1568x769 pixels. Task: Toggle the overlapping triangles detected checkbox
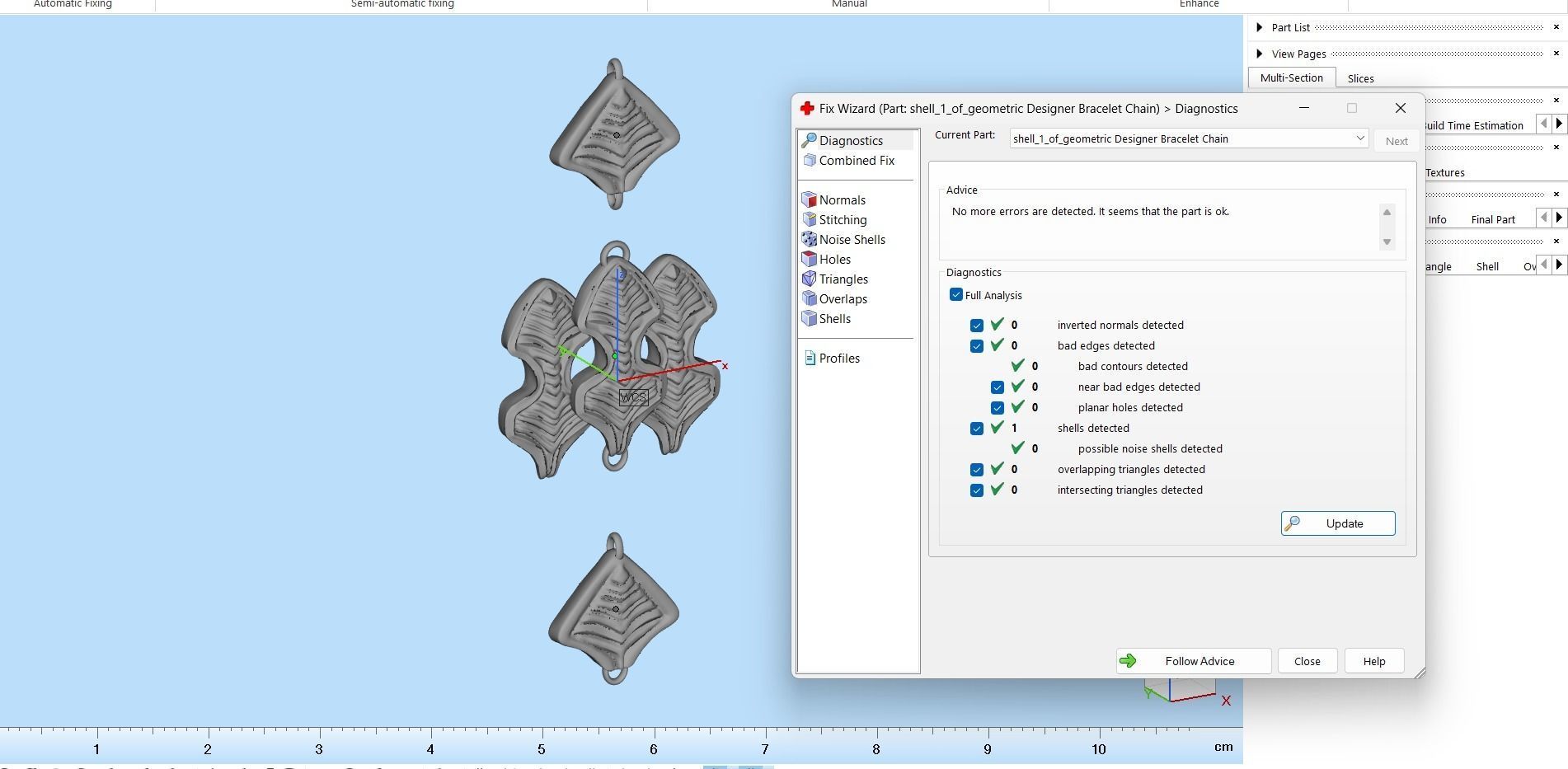coord(977,470)
